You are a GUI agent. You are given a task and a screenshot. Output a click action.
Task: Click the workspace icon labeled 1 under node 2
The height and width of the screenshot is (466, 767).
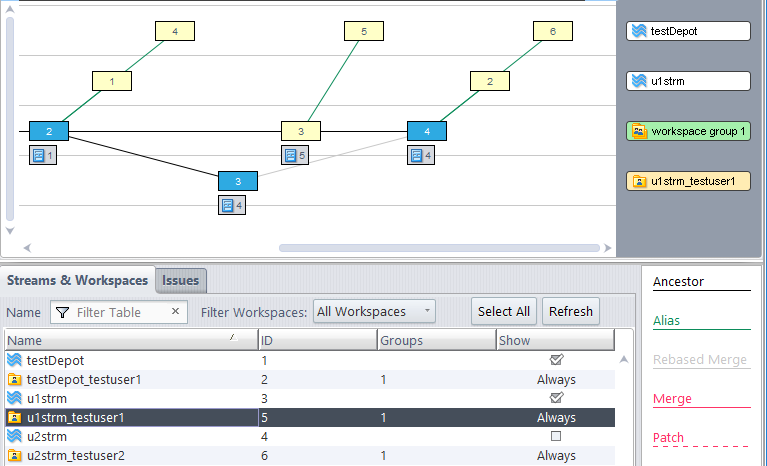39,155
